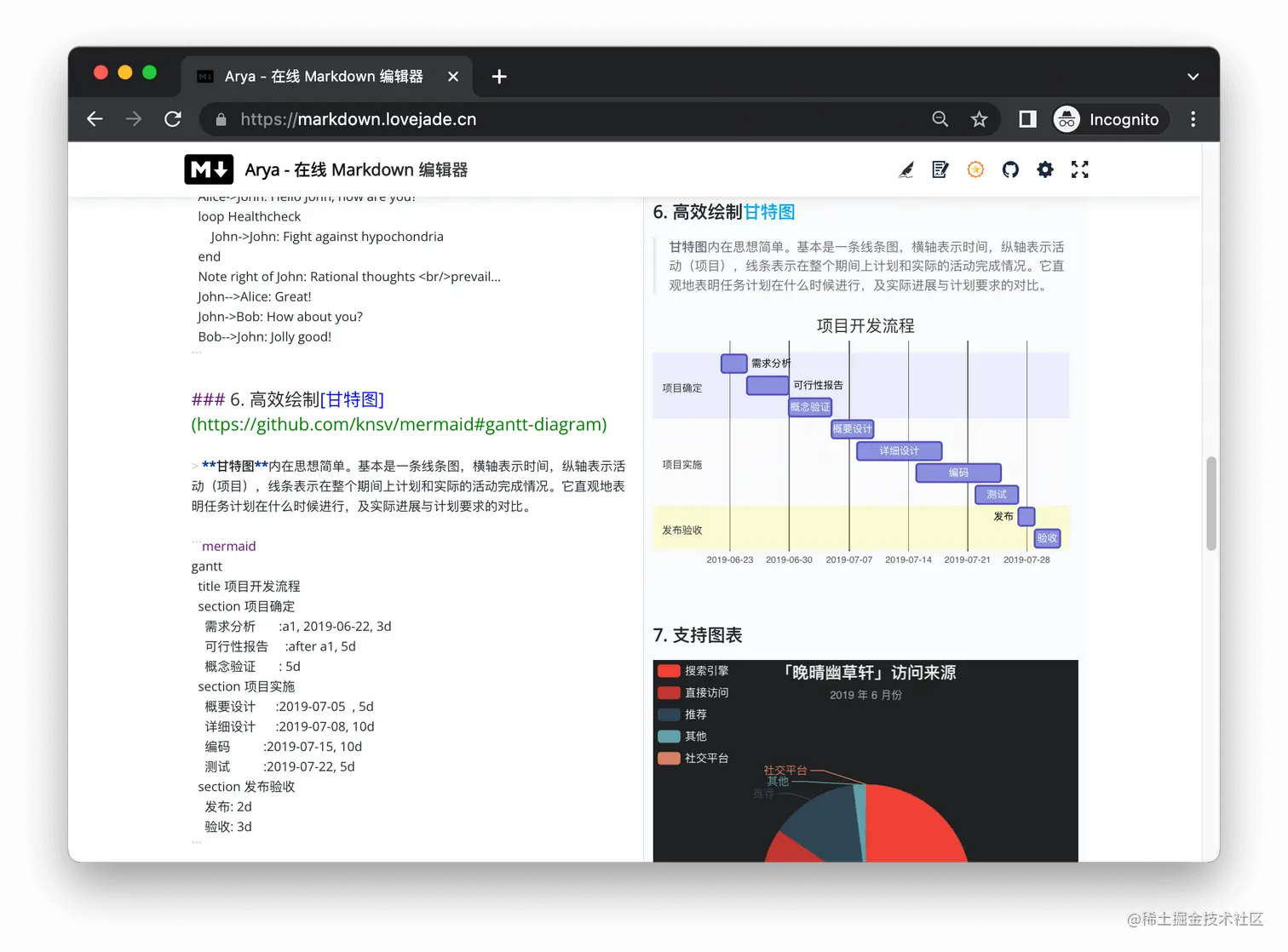Click the Incognito profile icon
Viewport: 1288px width, 952px height.
(x=1066, y=119)
